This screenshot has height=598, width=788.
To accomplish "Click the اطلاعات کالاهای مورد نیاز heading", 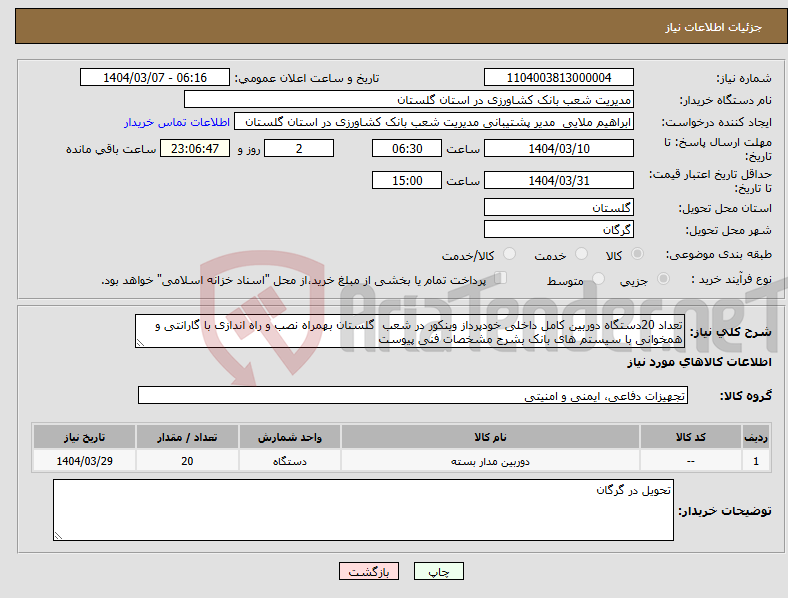I will click(x=699, y=362).
